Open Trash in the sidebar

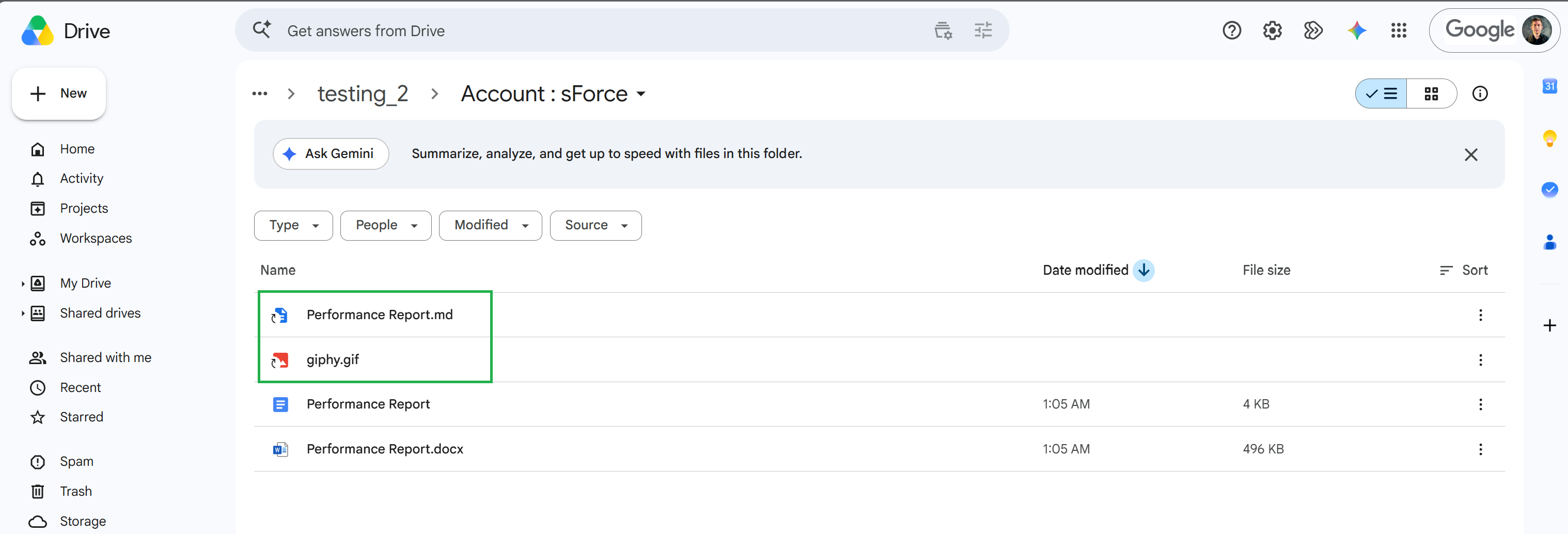(x=76, y=491)
